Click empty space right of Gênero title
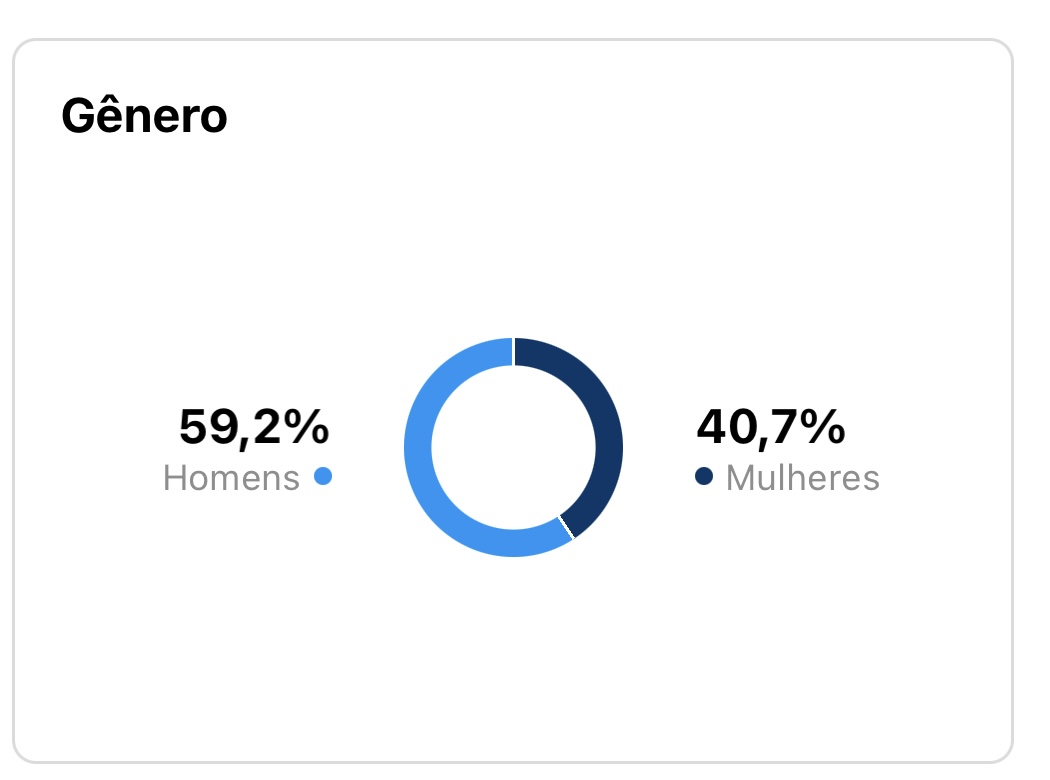The image size is (1050, 780). pos(600,117)
